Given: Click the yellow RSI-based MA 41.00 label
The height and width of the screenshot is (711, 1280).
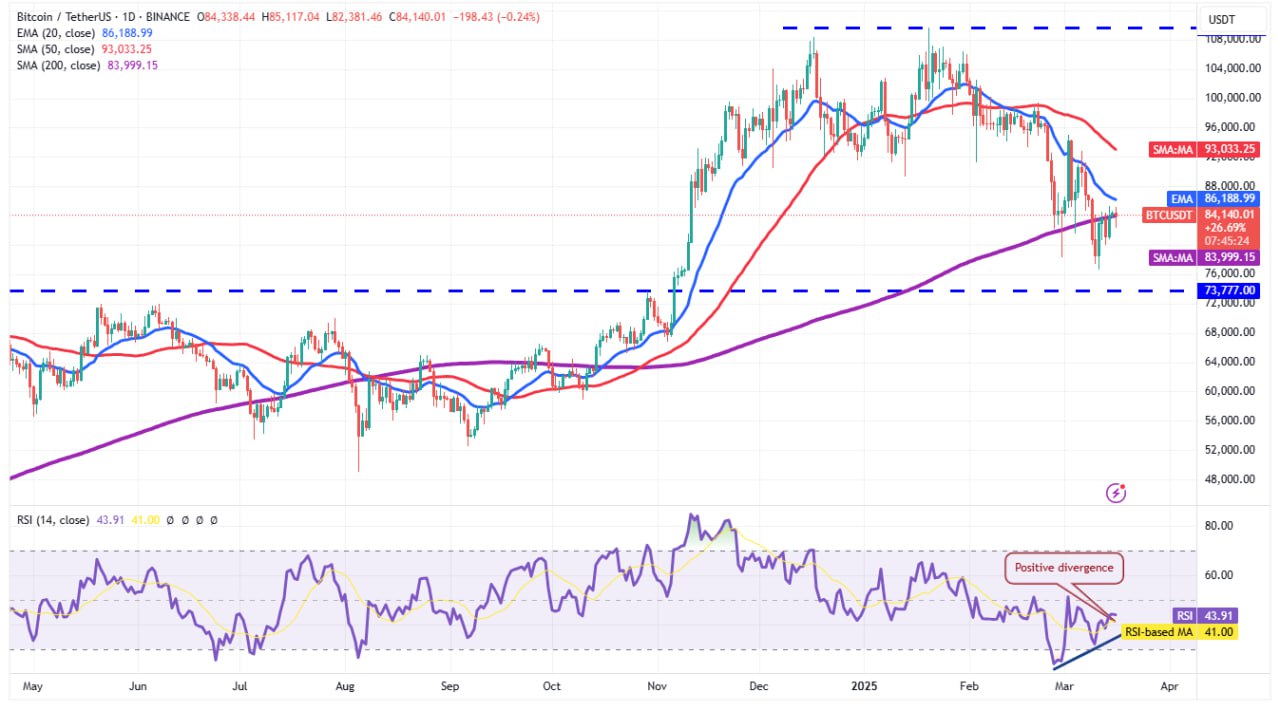Looking at the screenshot, I should tap(1176, 632).
